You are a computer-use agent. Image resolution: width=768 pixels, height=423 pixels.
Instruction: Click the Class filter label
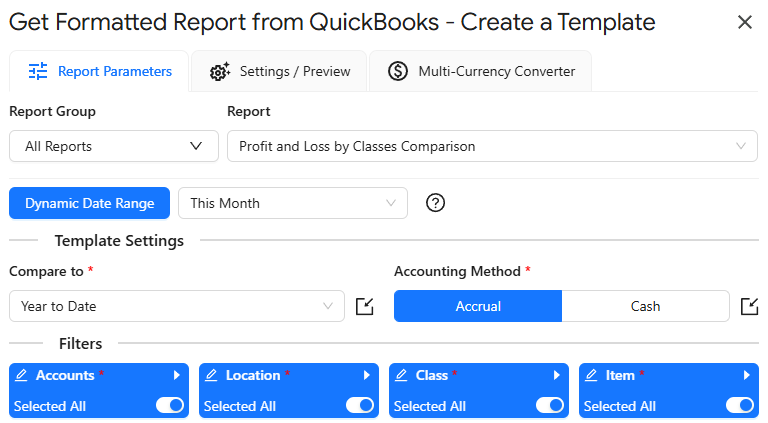point(432,376)
